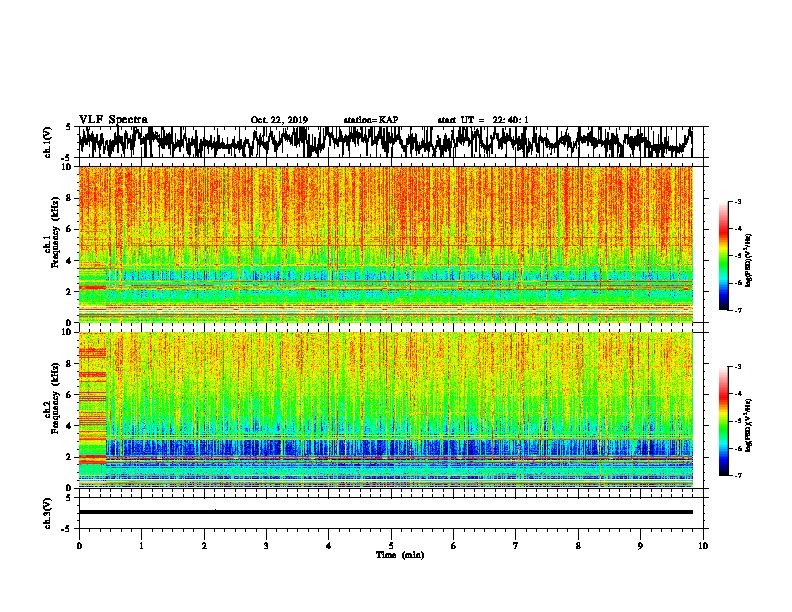
Task: Click the "-3" label on ch.1 colorbar
Action: coord(738,202)
